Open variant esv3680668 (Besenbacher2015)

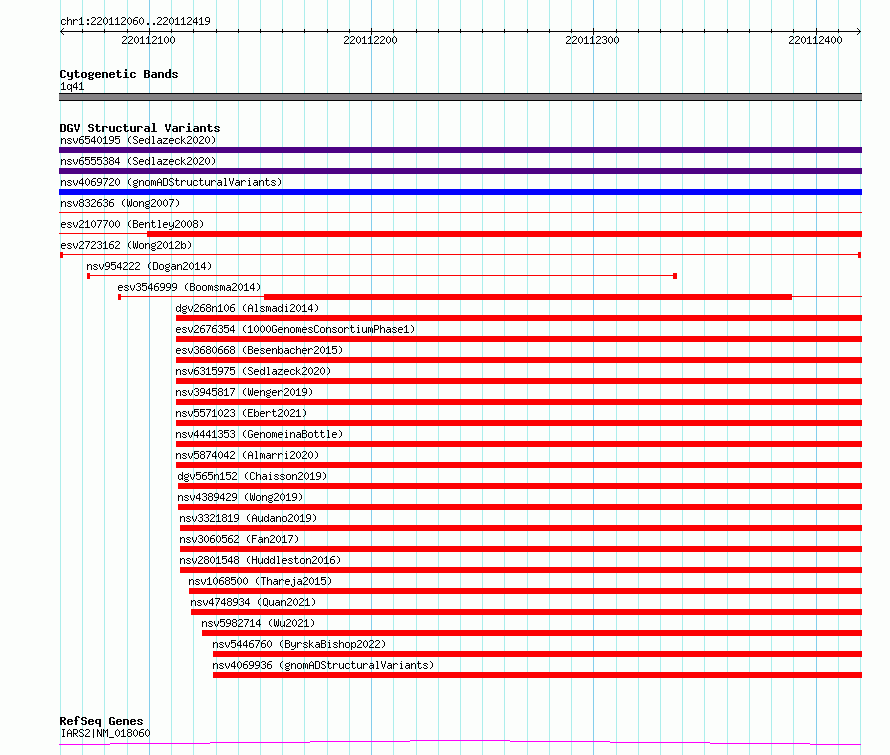coord(259,350)
